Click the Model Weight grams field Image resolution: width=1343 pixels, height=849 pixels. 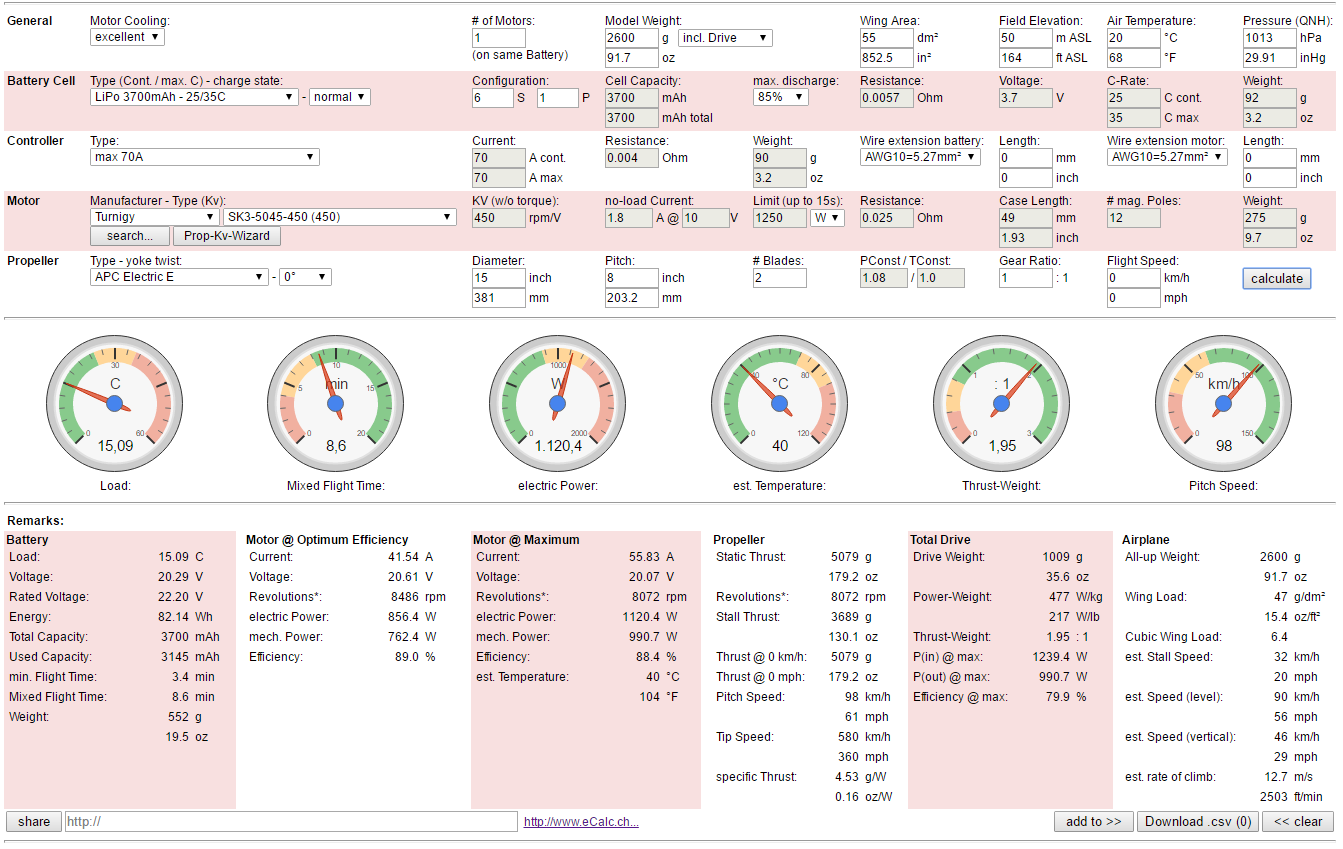(631, 38)
